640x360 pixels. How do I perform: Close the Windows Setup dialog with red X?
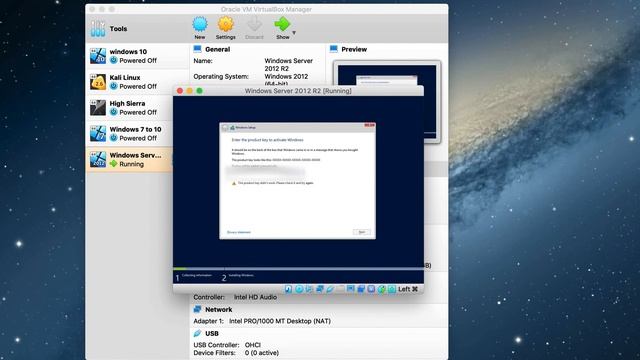click(x=369, y=125)
